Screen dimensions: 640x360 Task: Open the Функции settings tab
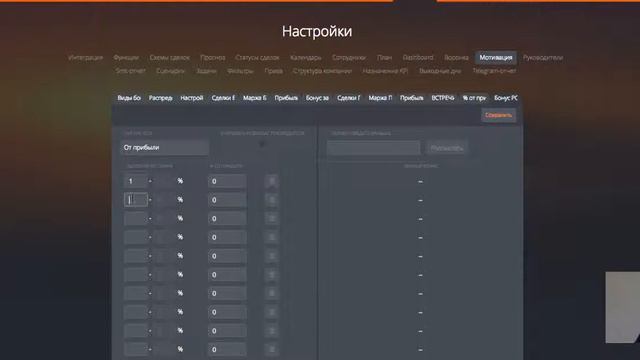click(x=126, y=58)
